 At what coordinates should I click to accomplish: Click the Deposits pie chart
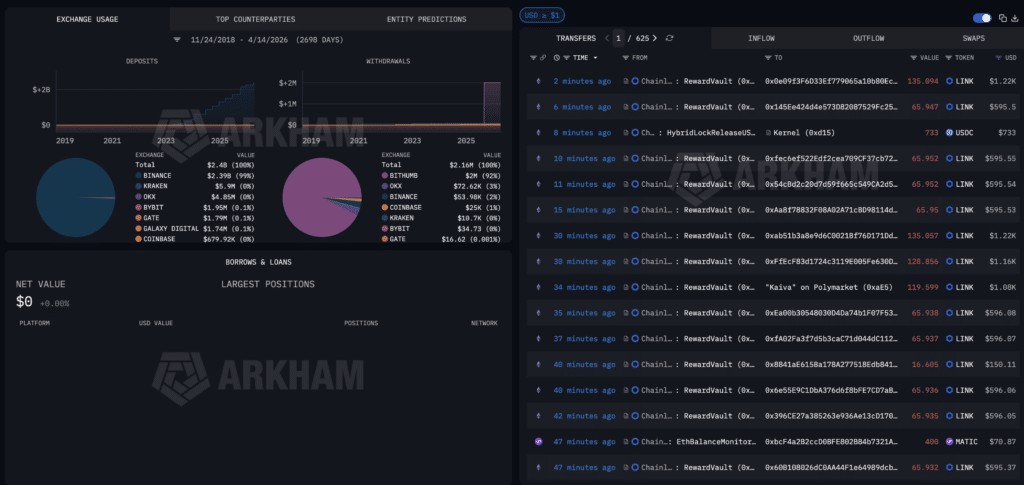(75, 197)
